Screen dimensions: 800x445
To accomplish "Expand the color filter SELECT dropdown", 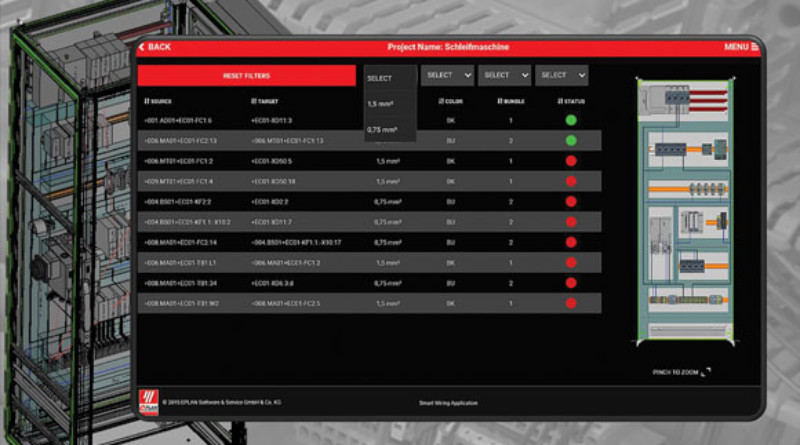I will 447,75.
